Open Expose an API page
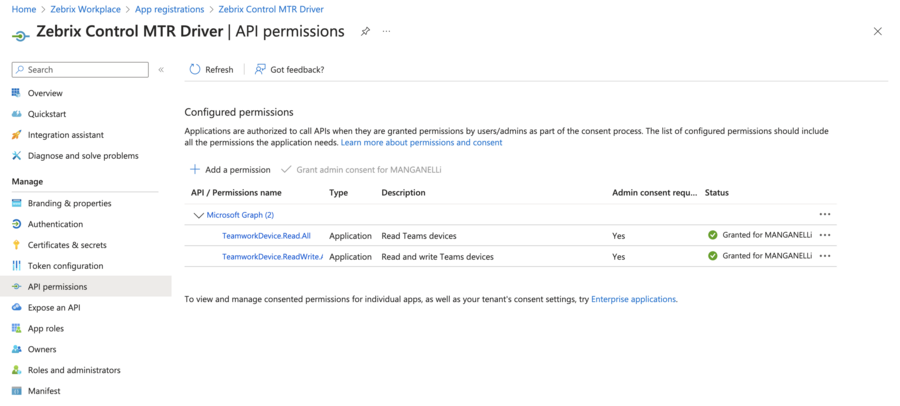This screenshot has width=900, height=406. (x=55, y=308)
